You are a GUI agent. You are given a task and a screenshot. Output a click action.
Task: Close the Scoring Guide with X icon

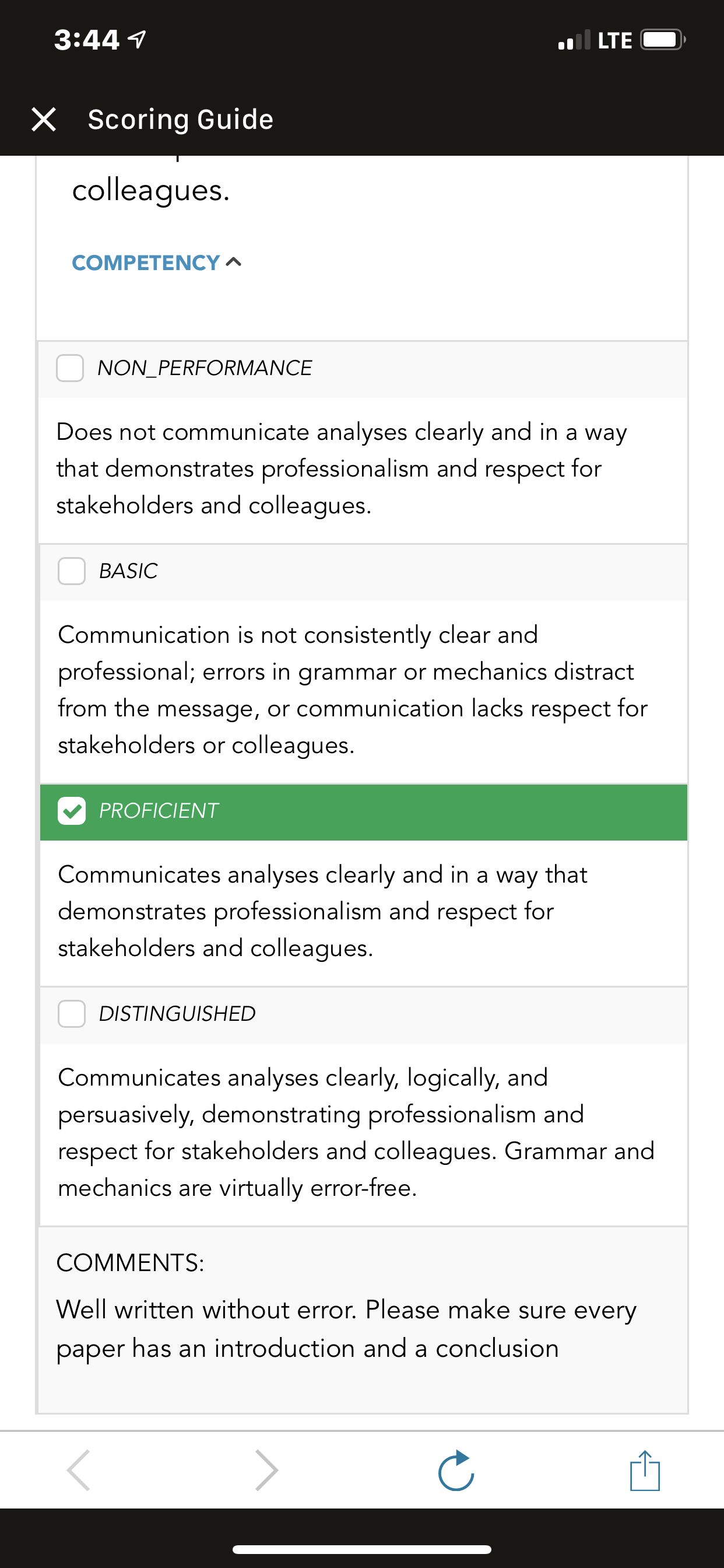(44, 120)
